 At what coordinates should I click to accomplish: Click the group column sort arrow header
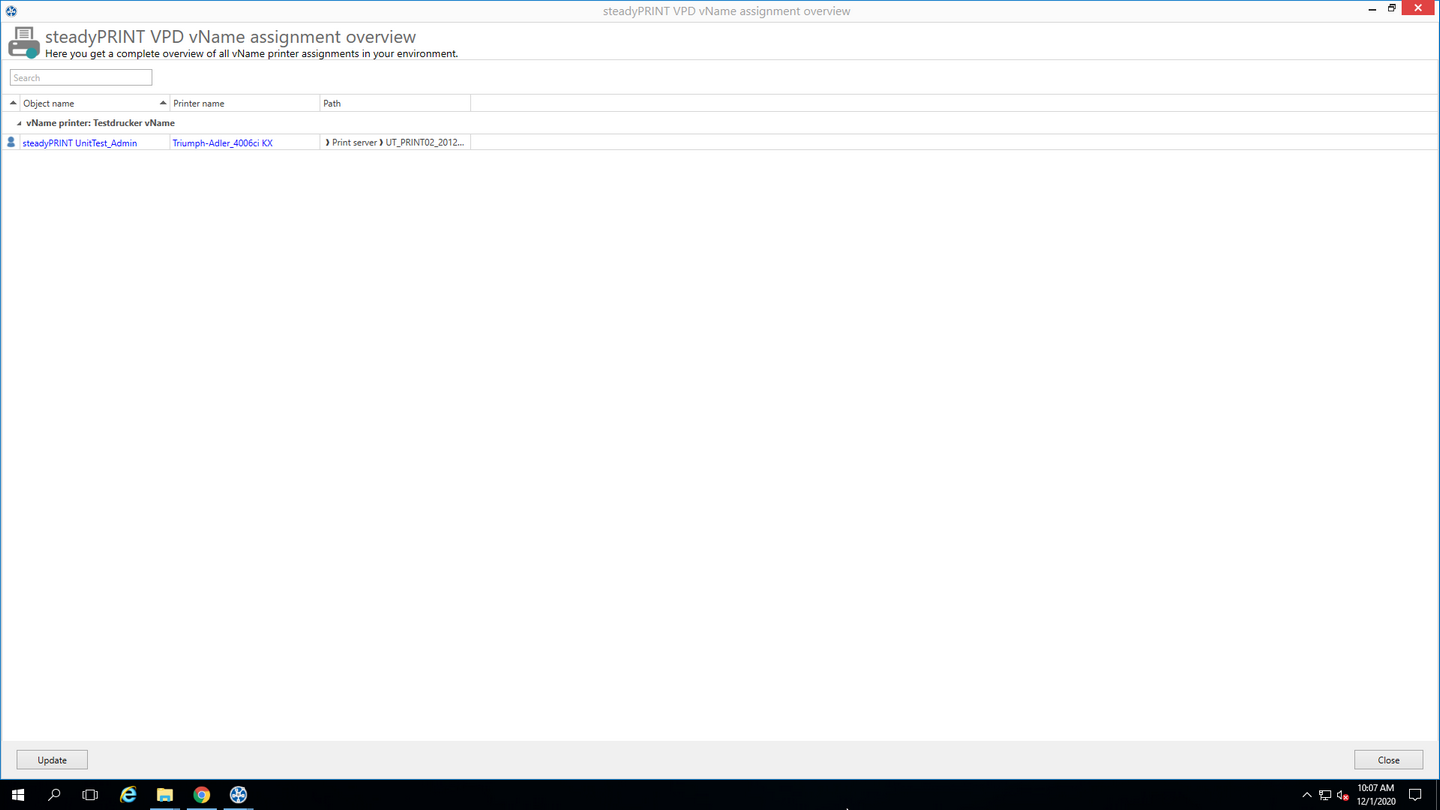(13, 103)
